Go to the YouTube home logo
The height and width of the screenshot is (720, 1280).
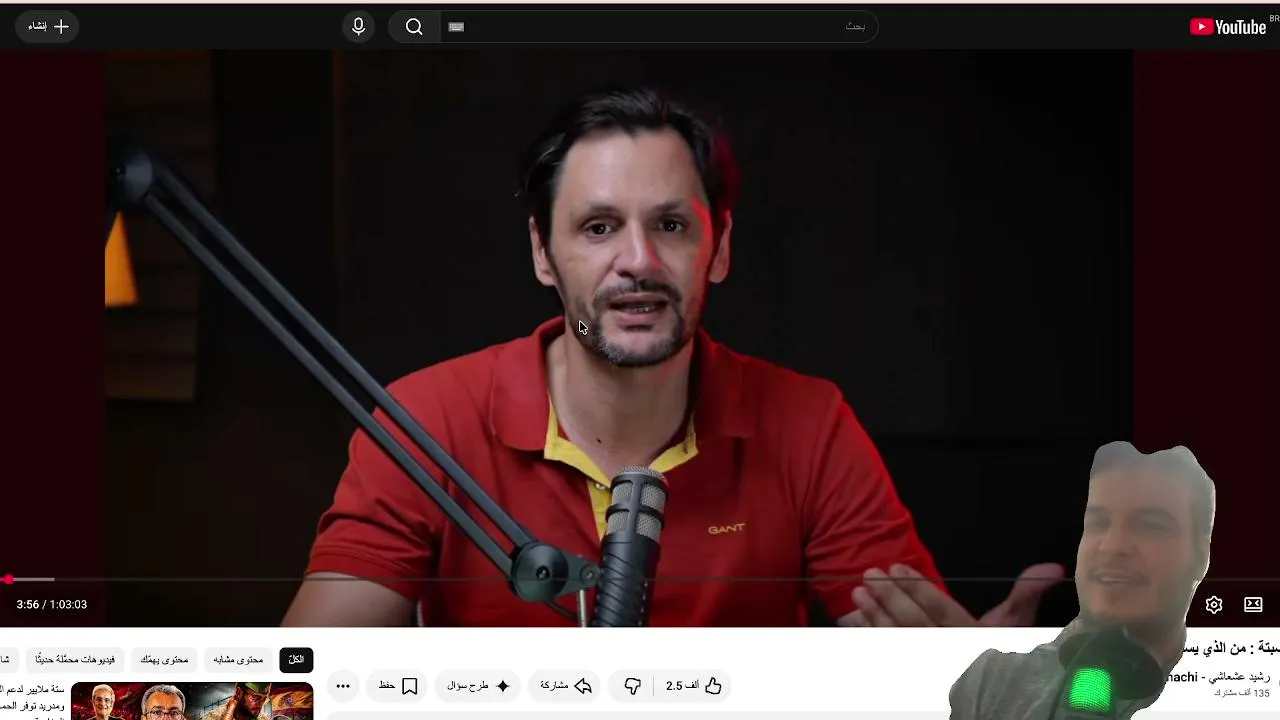pos(1228,27)
